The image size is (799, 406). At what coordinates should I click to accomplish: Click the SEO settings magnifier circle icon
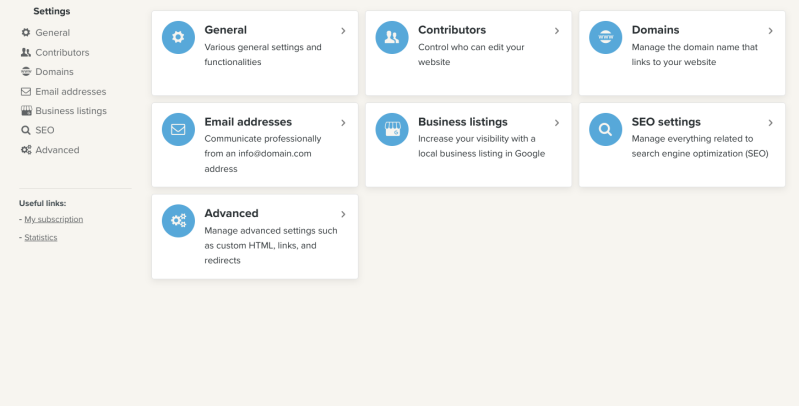[606, 129]
